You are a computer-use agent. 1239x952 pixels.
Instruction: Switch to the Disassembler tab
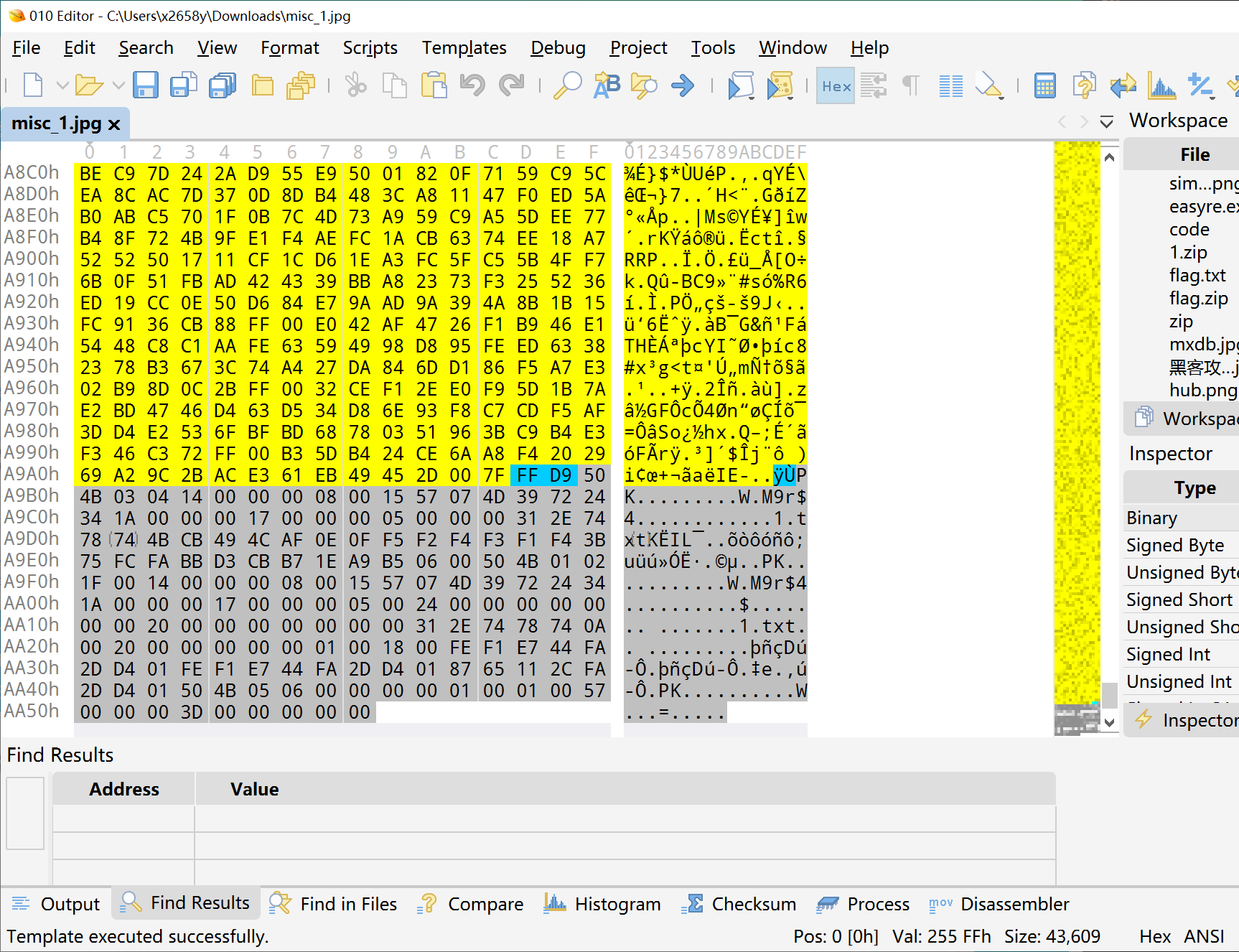click(x=999, y=904)
